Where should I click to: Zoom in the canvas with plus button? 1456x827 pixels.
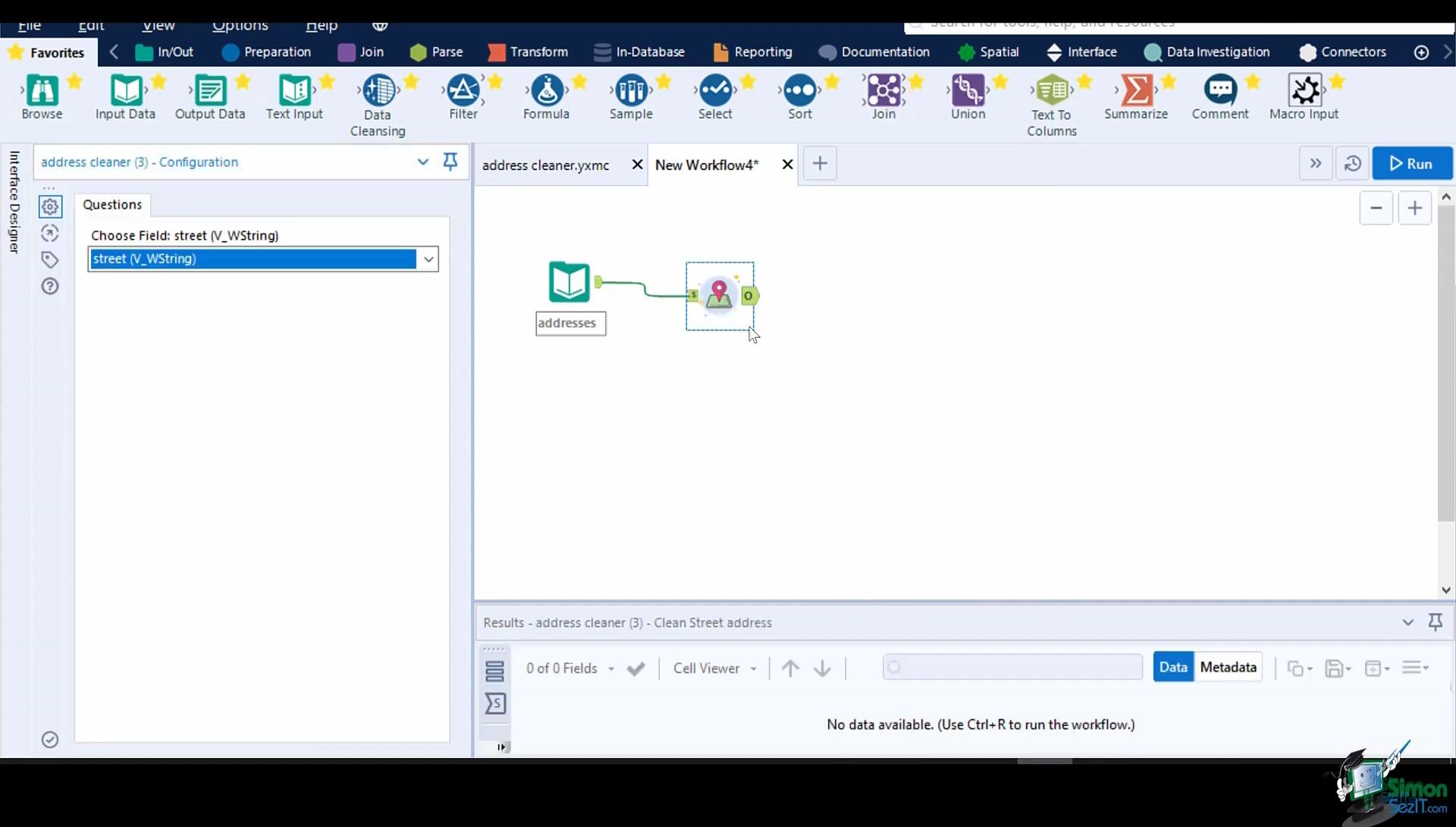[1415, 208]
